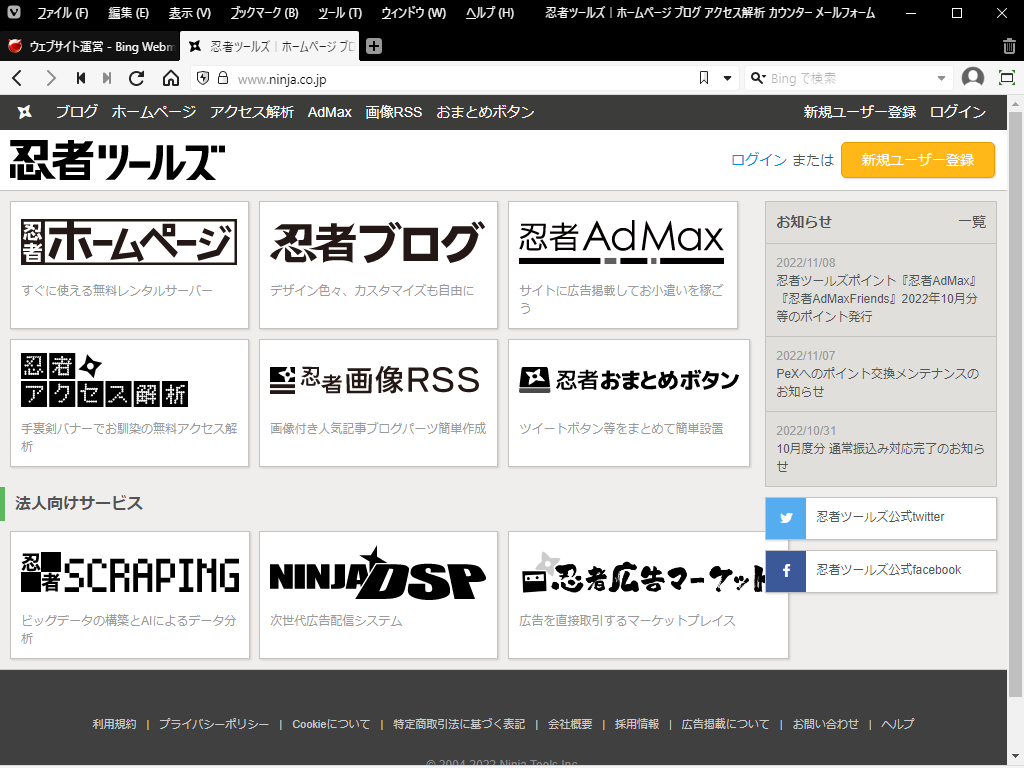1024x768 pixels.
Task: Click the orange 新規ユーザー登録 button
Action: point(918,159)
